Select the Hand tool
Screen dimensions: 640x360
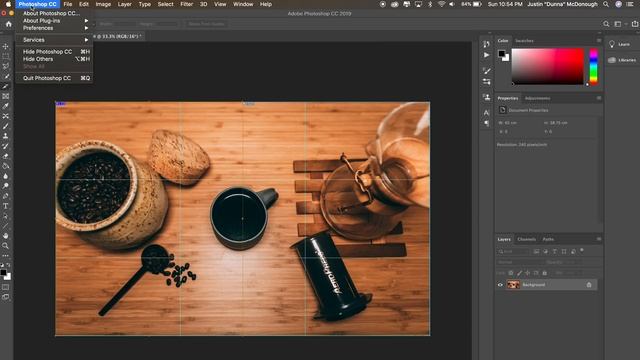pyautogui.click(x=6, y=236)
